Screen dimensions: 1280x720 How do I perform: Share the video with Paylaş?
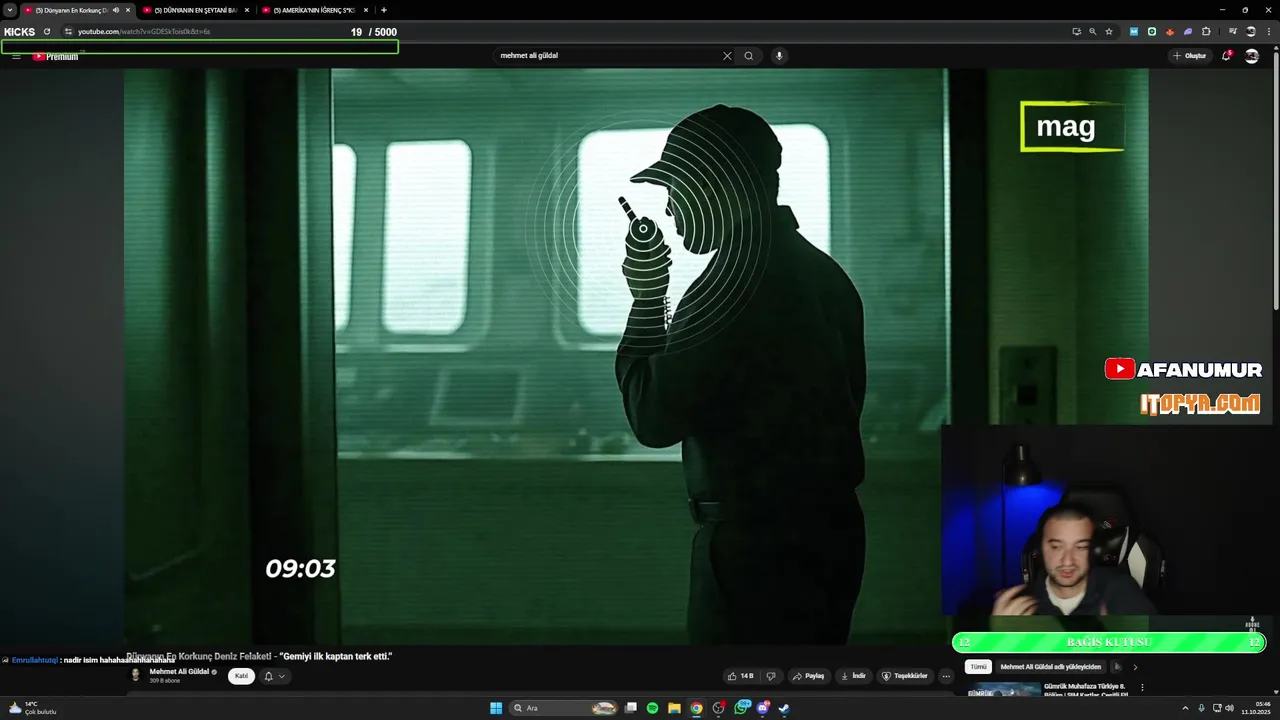click(809, 676)
